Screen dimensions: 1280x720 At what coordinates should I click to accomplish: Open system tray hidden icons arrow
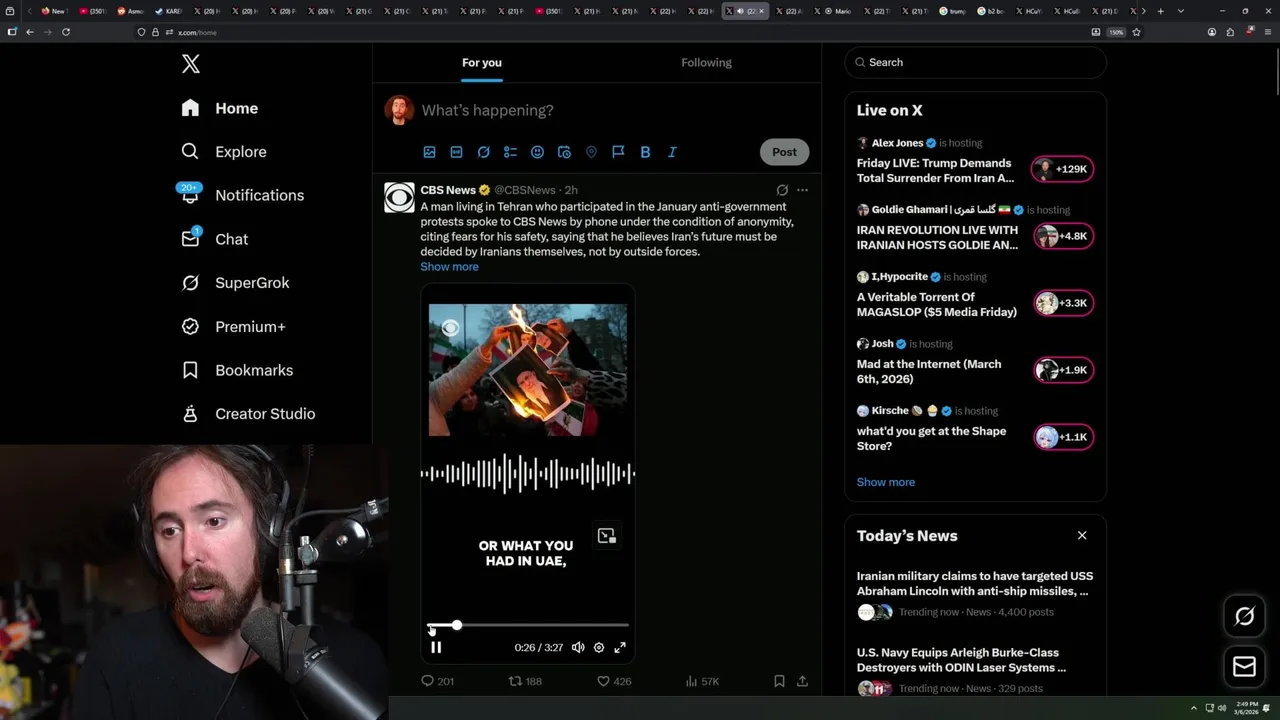[1194, 708]
